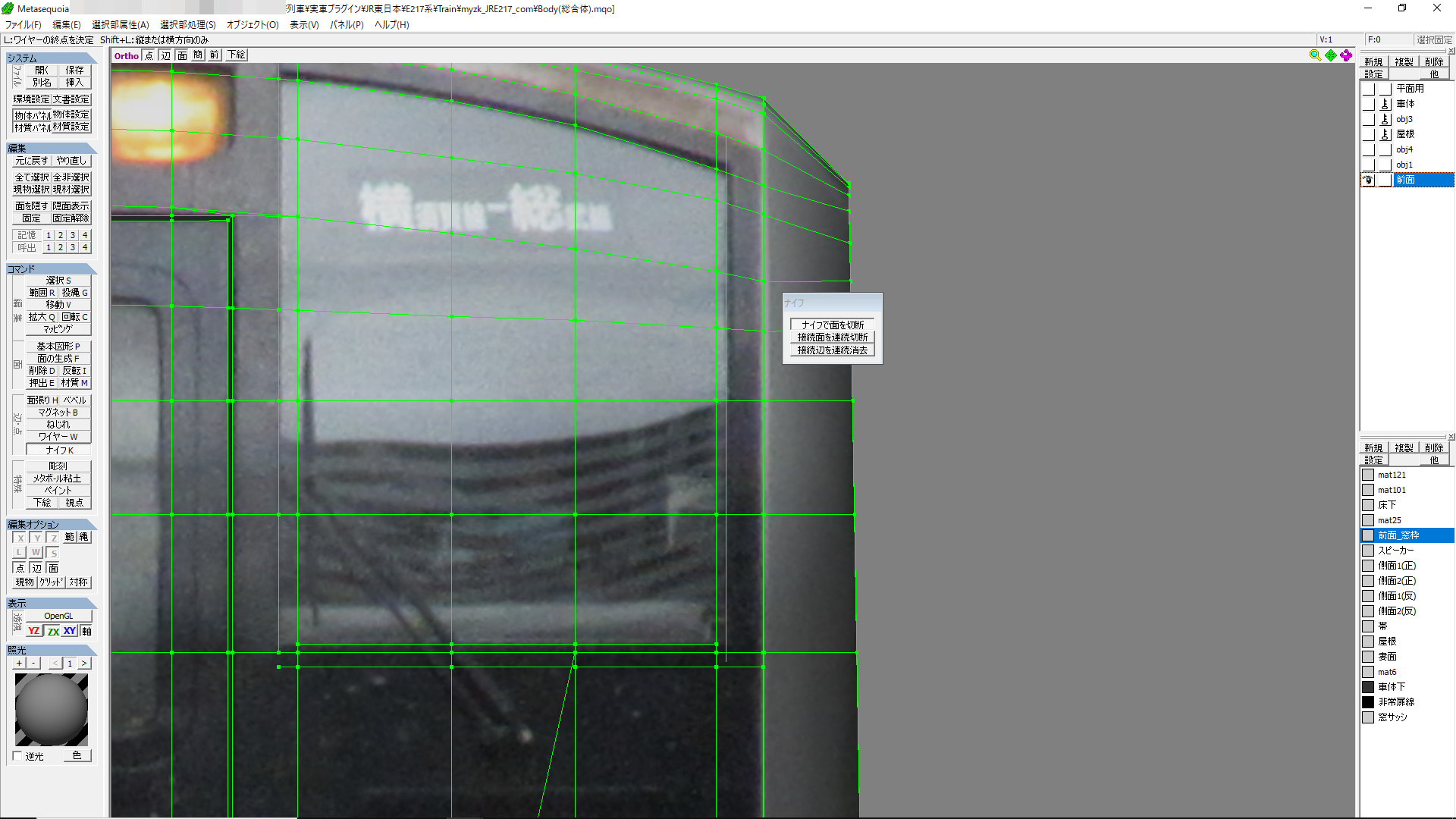Switch to the YZ view
This screenshot has width=1456, height=819.
tap(34, 631)
